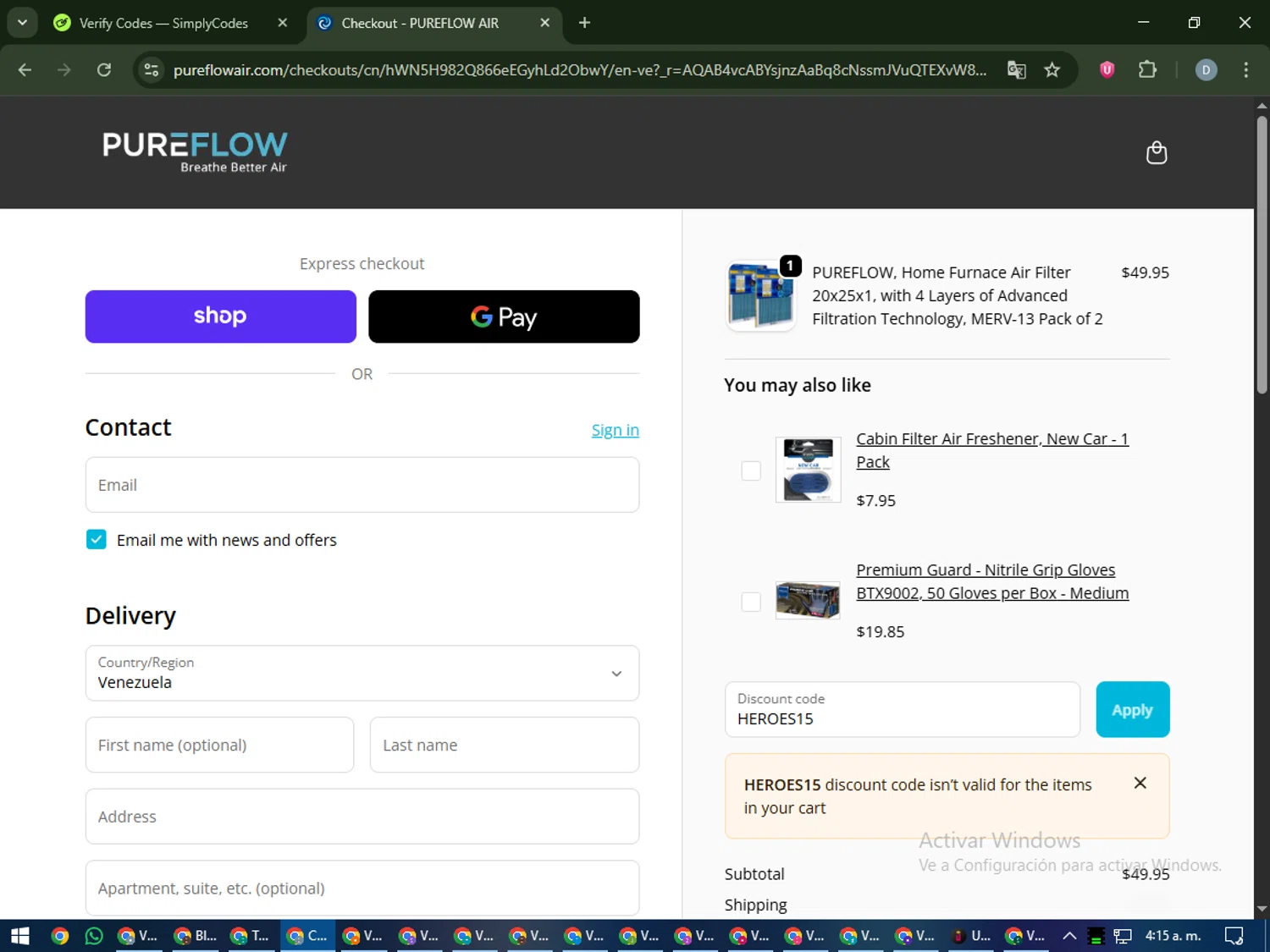The image size is (1270, 952).
Task: Click the Express checkout label
Action: click(362, 263)
